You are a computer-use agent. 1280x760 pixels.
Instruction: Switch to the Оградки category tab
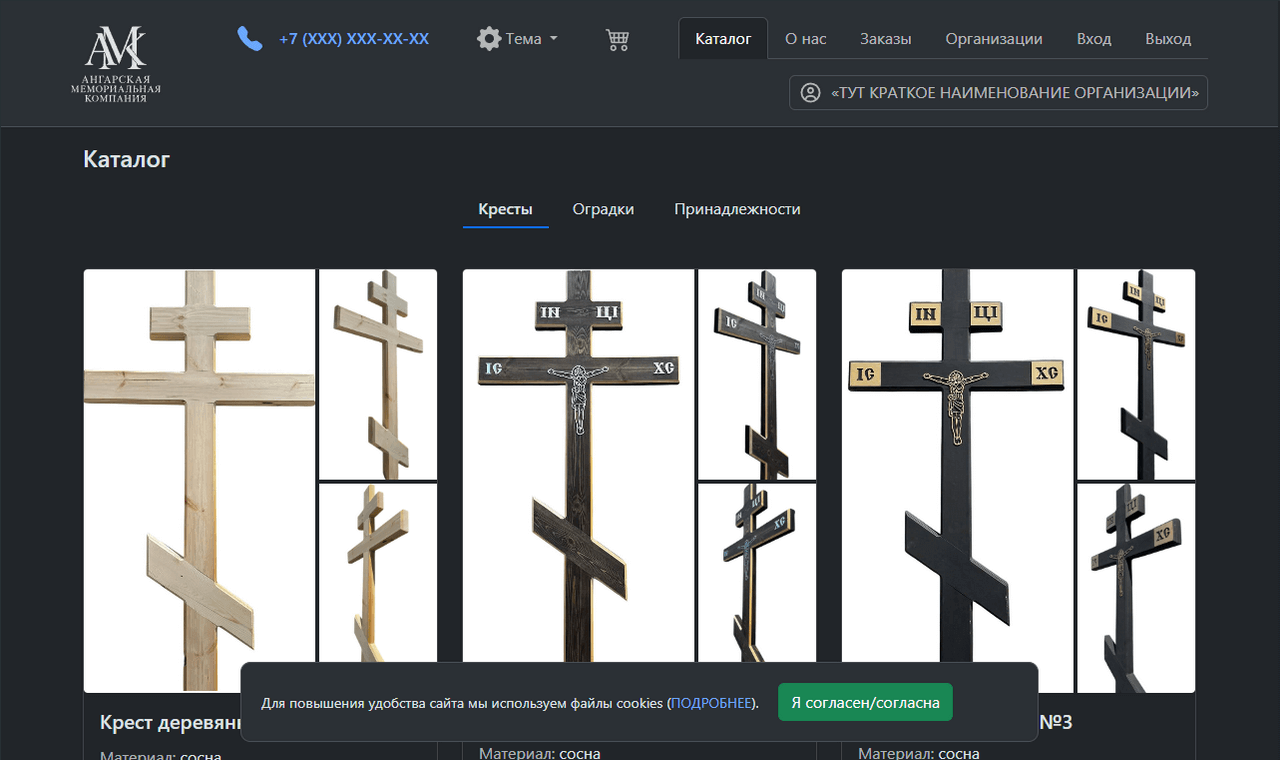coord(603,209)
